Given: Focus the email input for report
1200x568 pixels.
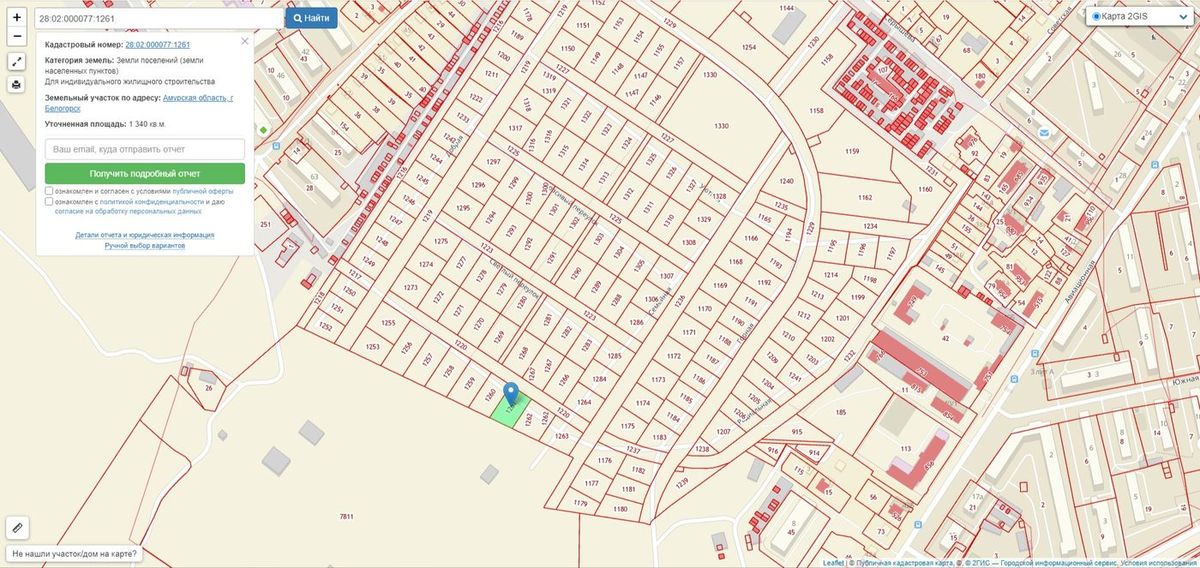Looking at the screenshot, I should click(145, 148).
